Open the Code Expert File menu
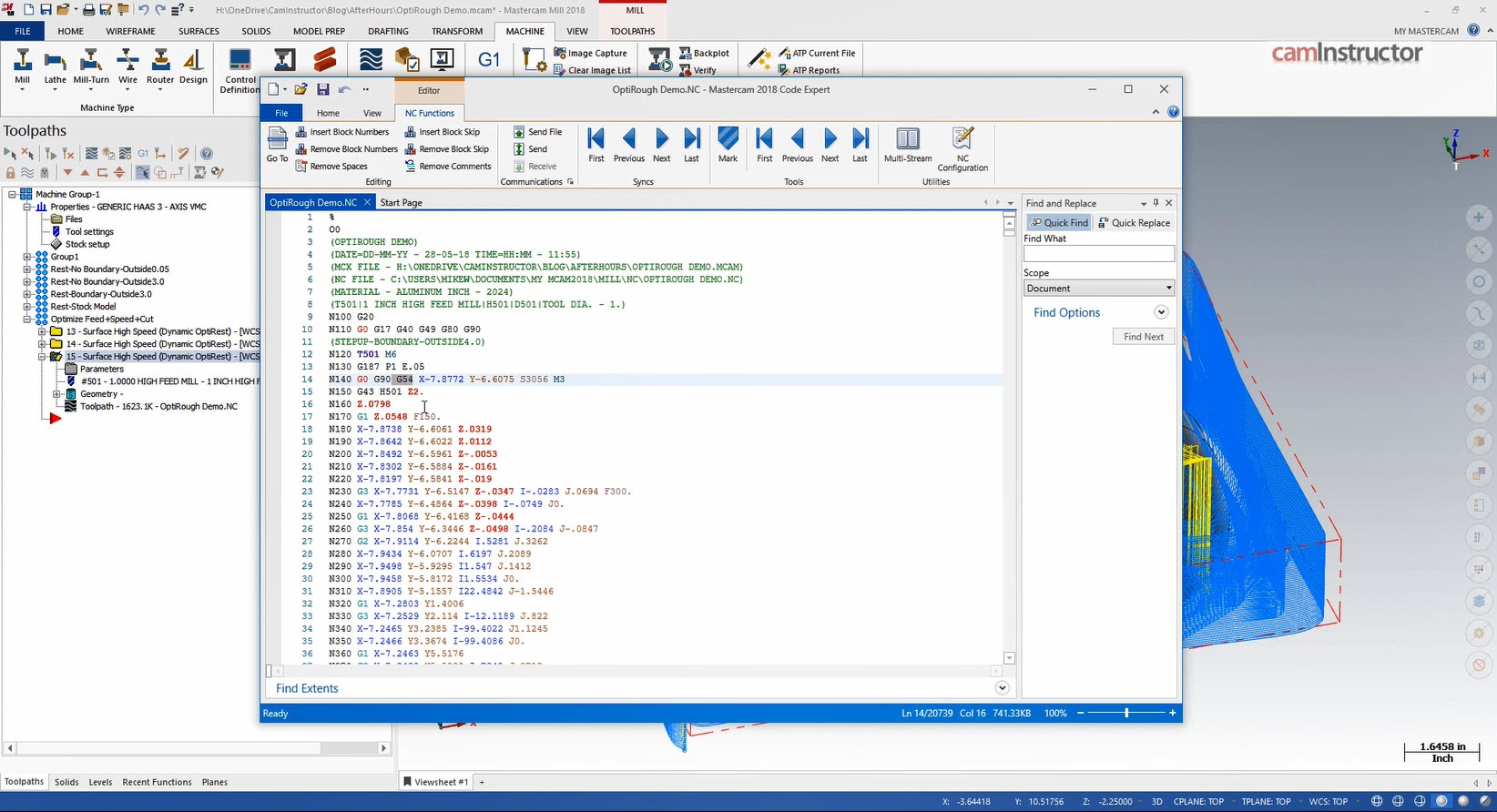Screen dimensions: 1497x812 [x=281, y=113]
